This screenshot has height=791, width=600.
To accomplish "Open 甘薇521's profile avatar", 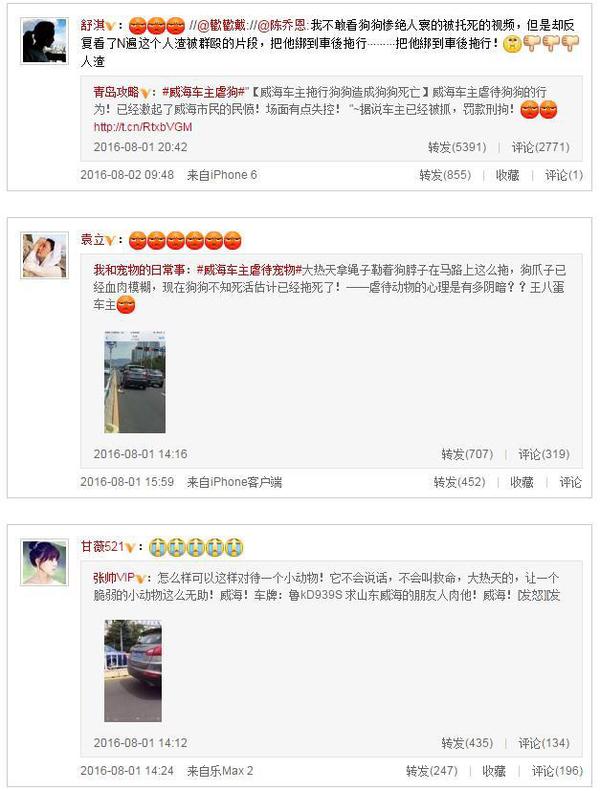I will [x=44, y=562].
